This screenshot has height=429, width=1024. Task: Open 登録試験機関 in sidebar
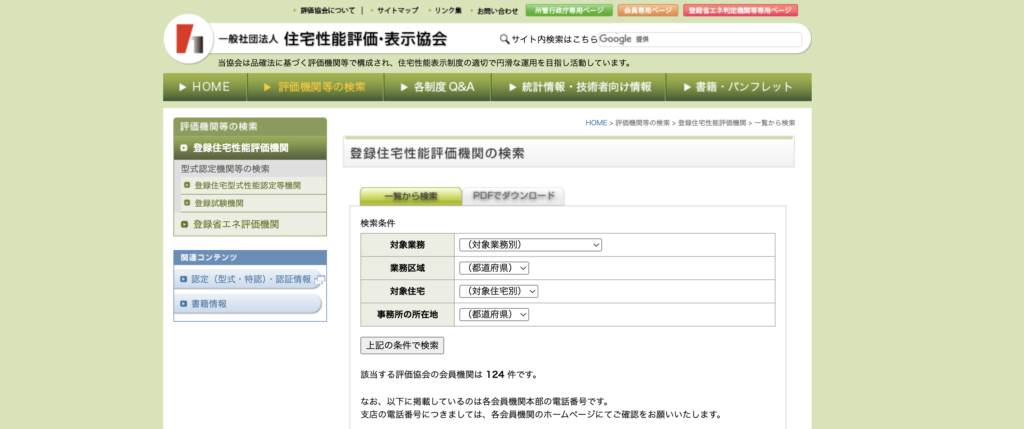click(219, 203)
